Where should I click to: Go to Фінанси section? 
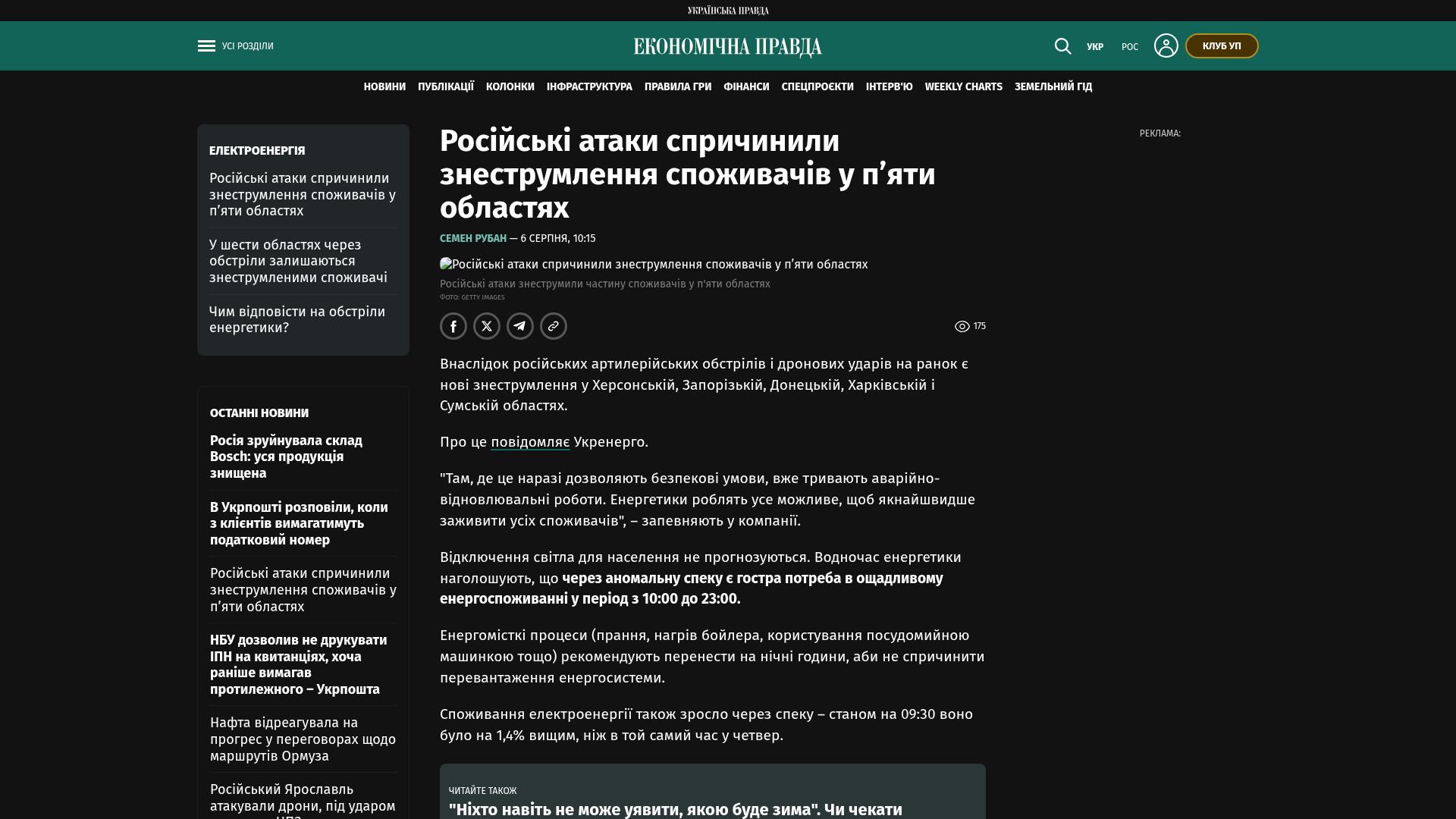[746, 87]
